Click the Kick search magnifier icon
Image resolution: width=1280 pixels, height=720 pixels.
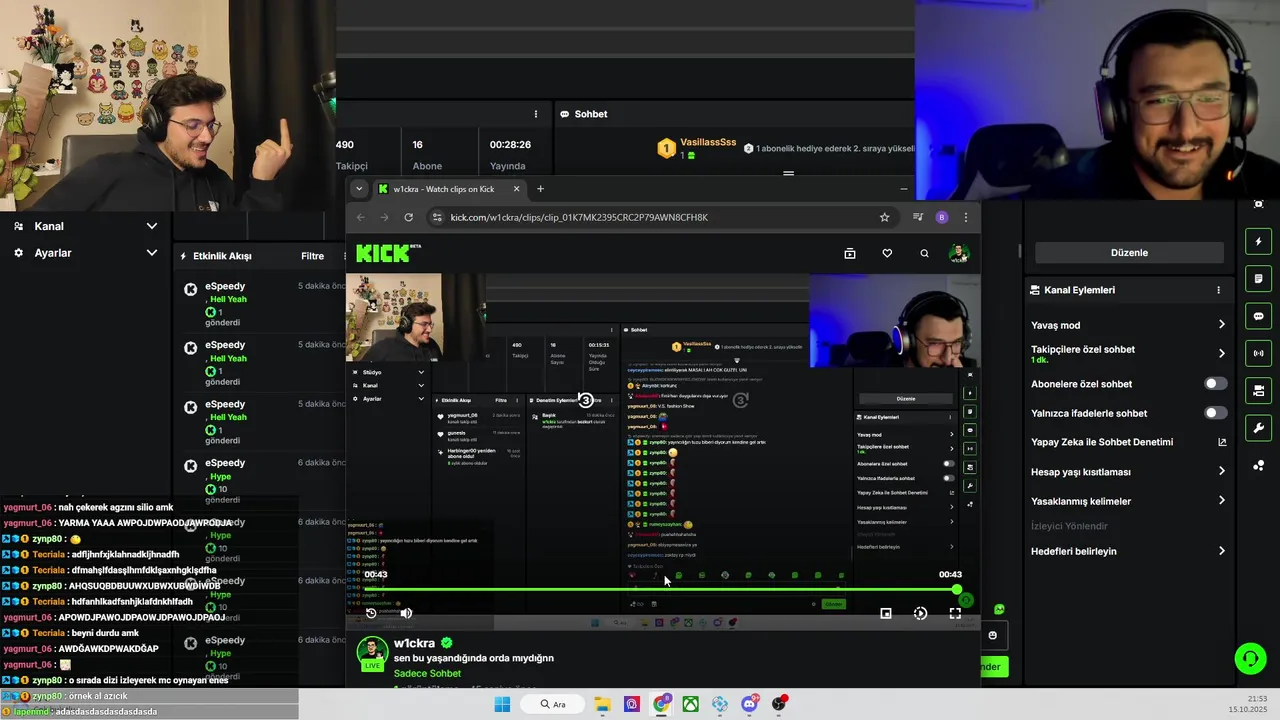[924, 254]
